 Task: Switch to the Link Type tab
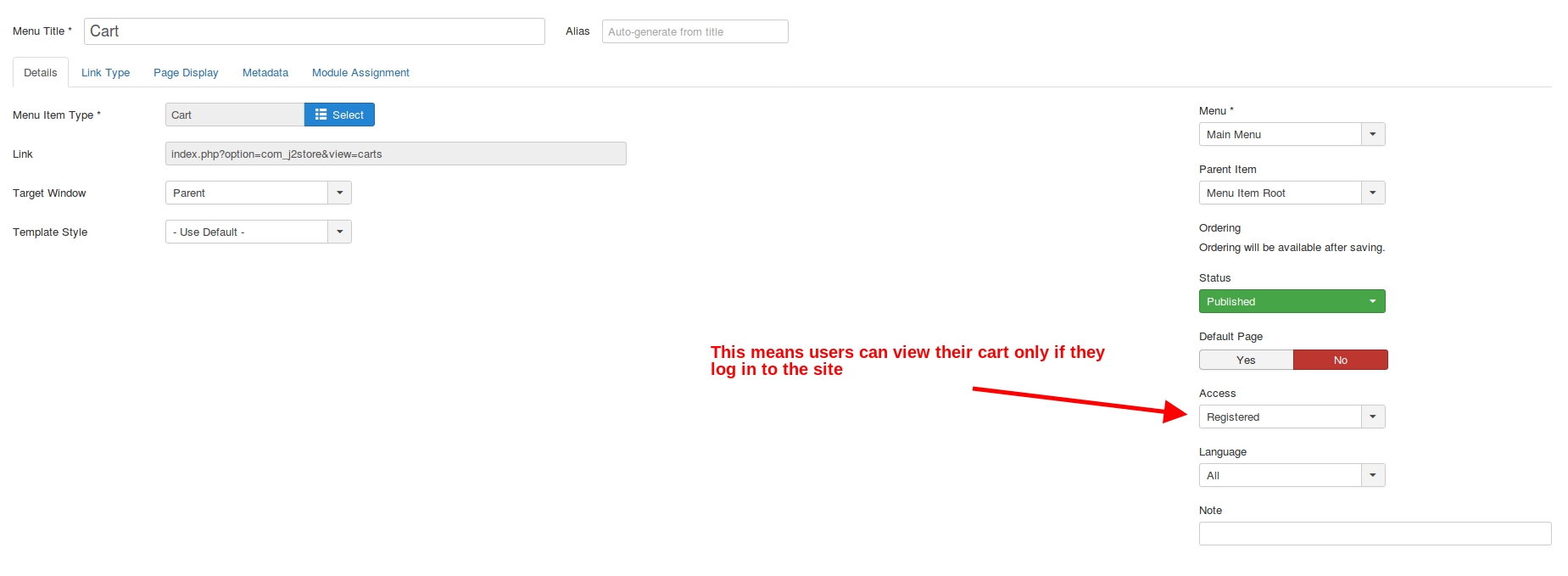click(x=105, y=73)
